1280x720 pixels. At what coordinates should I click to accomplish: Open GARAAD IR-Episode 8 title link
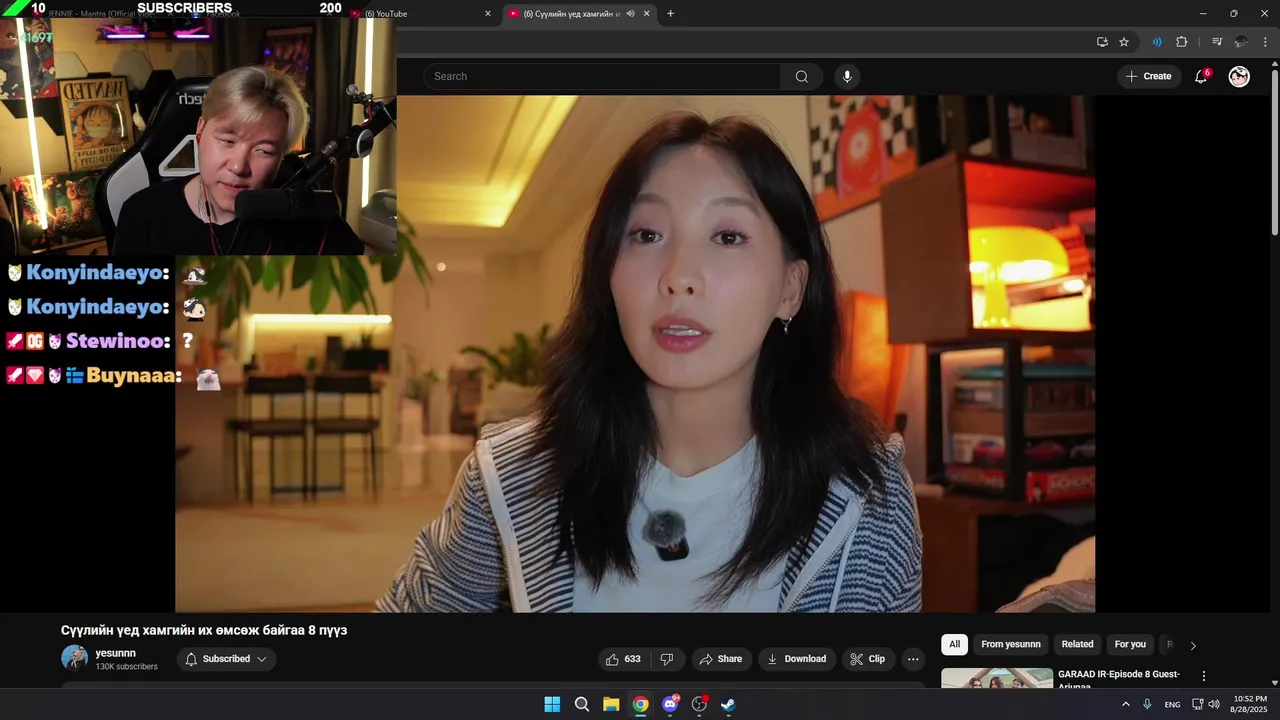click(x=1119, y=680)
